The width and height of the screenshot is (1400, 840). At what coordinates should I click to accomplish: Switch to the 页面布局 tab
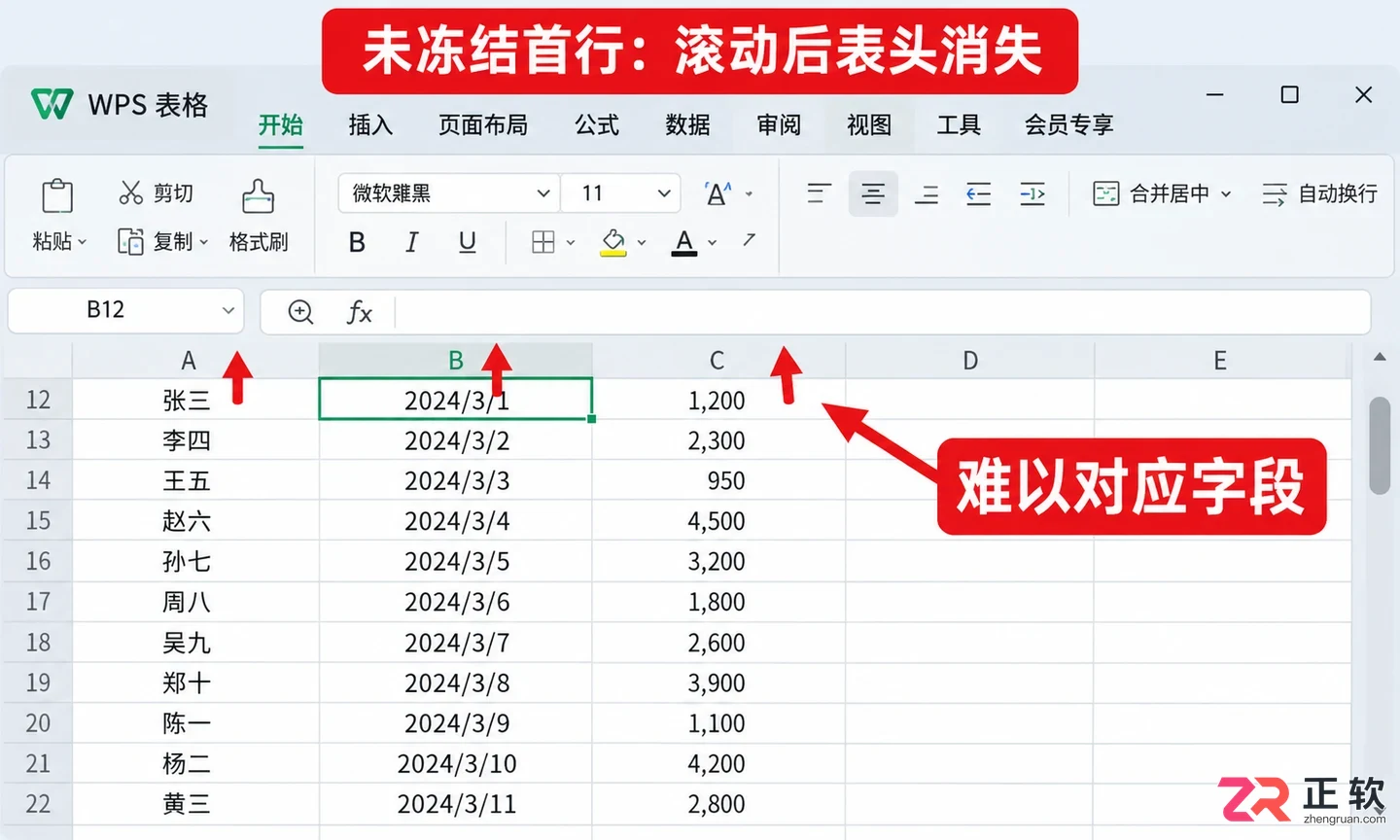(483, 124)
